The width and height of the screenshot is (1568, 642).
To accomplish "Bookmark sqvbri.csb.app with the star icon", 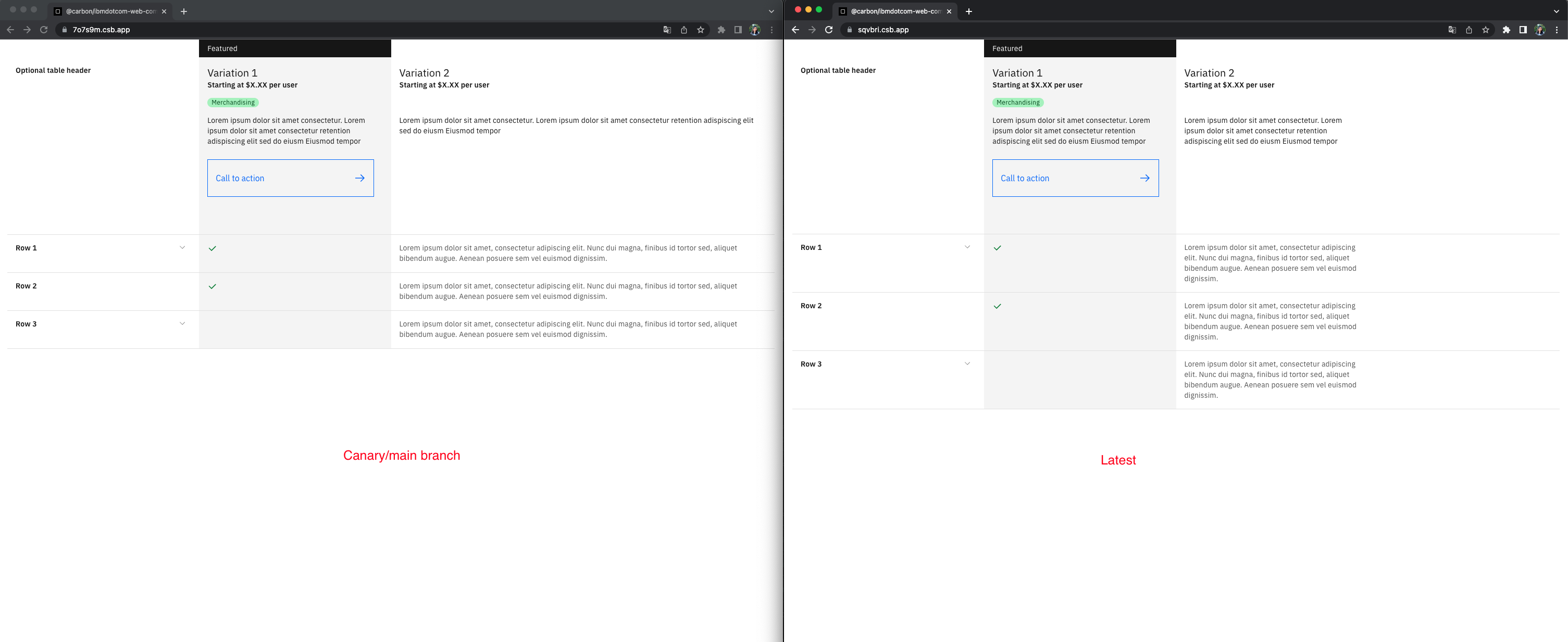I will pos(1485,30).
